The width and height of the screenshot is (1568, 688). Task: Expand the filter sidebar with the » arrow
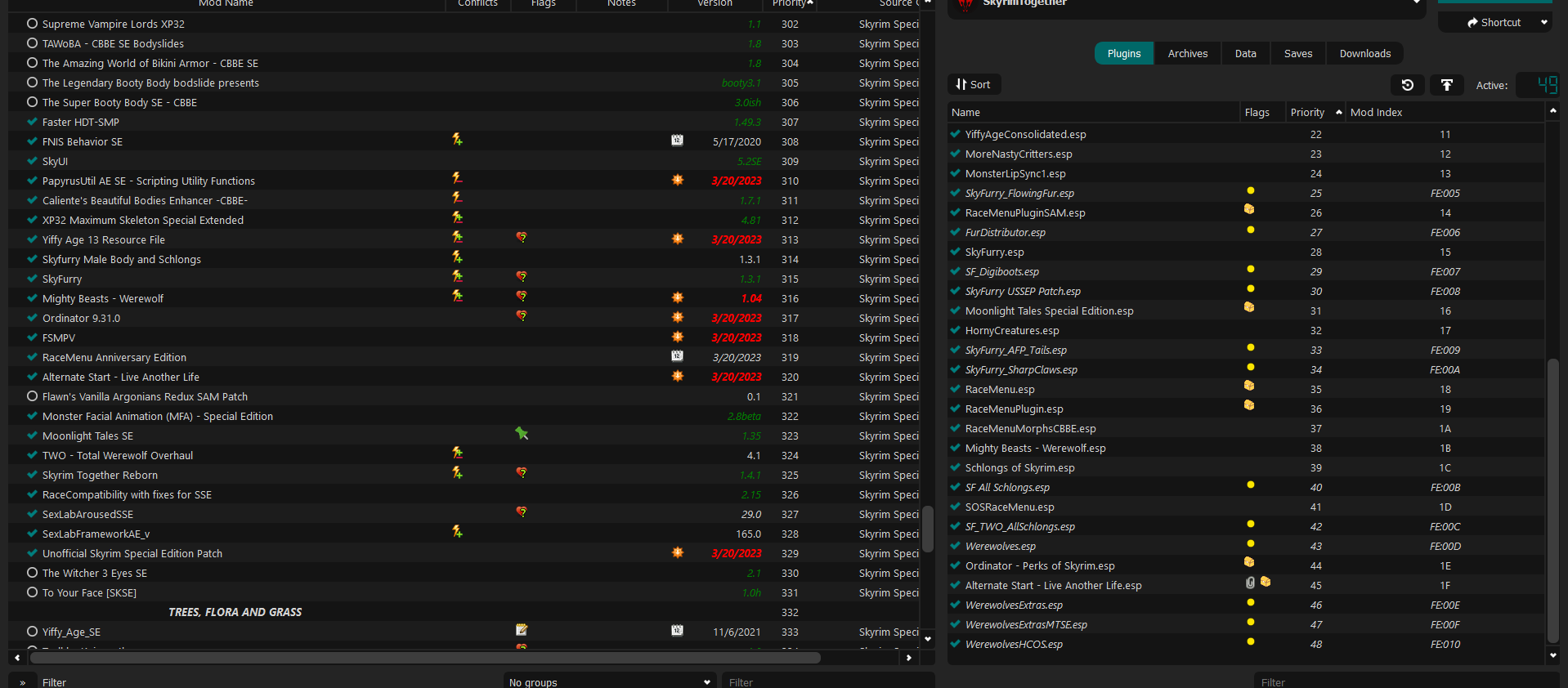pos(23,682)
